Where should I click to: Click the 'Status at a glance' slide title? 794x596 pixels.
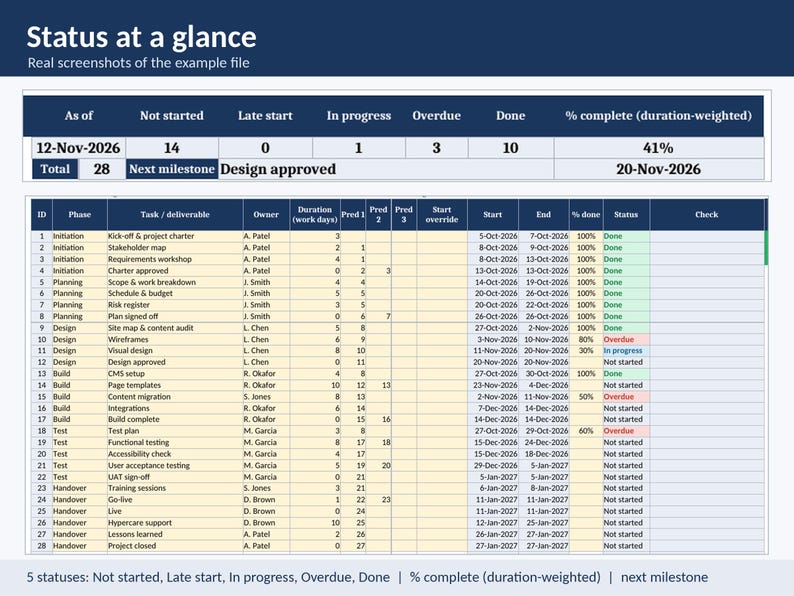(141, 37)
